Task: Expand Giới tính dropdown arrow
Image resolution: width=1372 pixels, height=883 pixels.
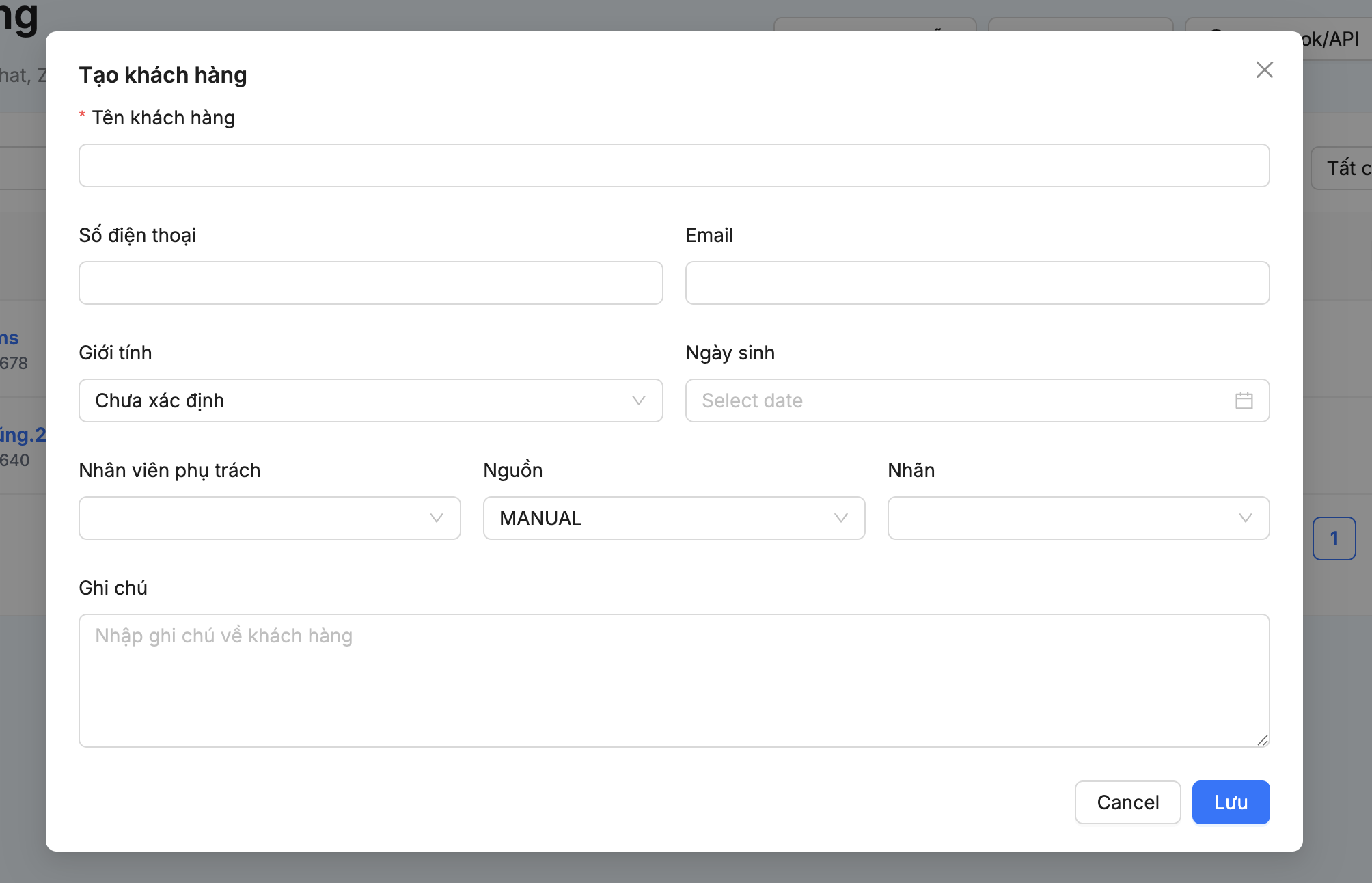Action: pos(638,400)
